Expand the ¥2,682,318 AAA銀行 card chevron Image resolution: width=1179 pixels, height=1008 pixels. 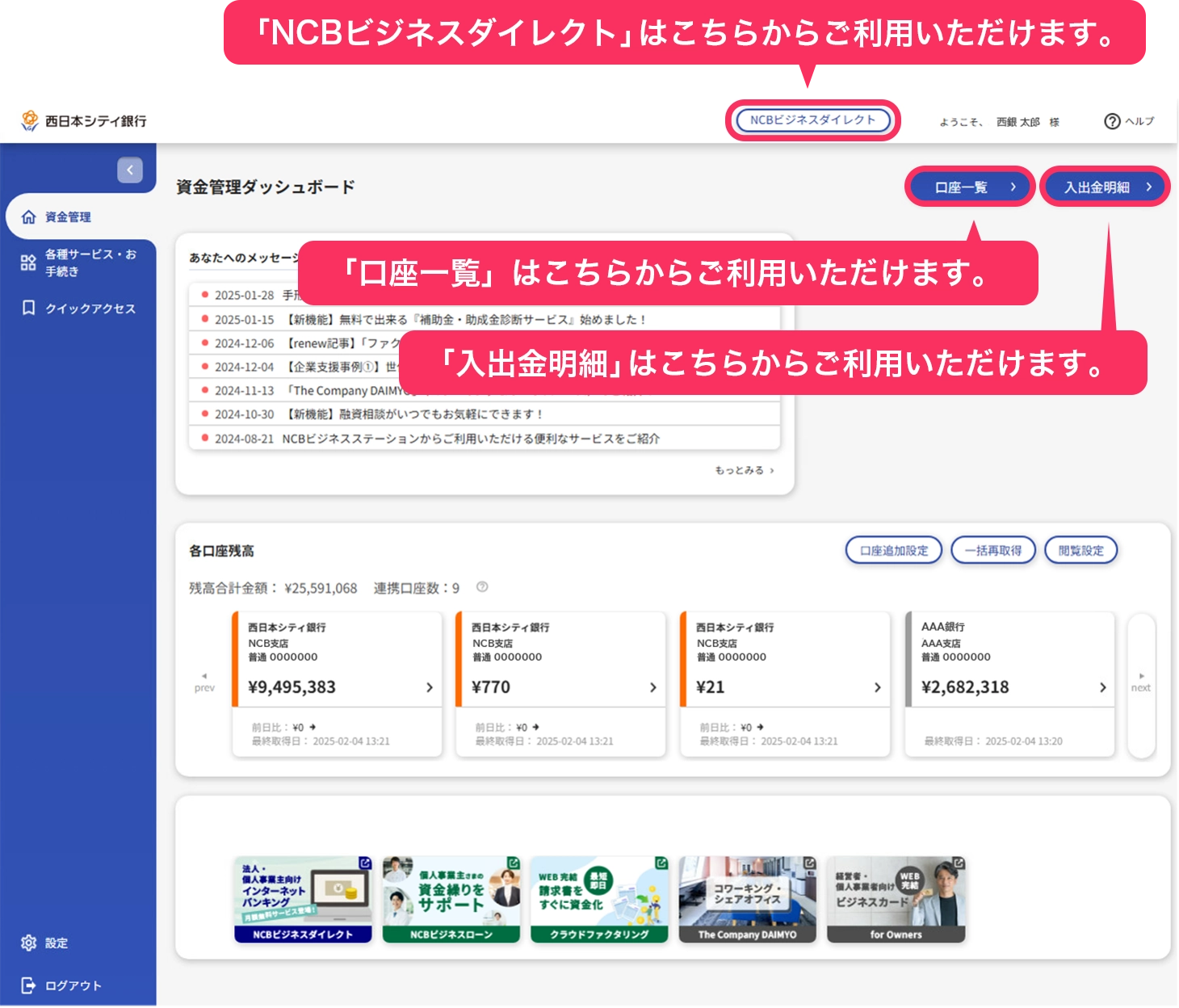pos(1103,687)
